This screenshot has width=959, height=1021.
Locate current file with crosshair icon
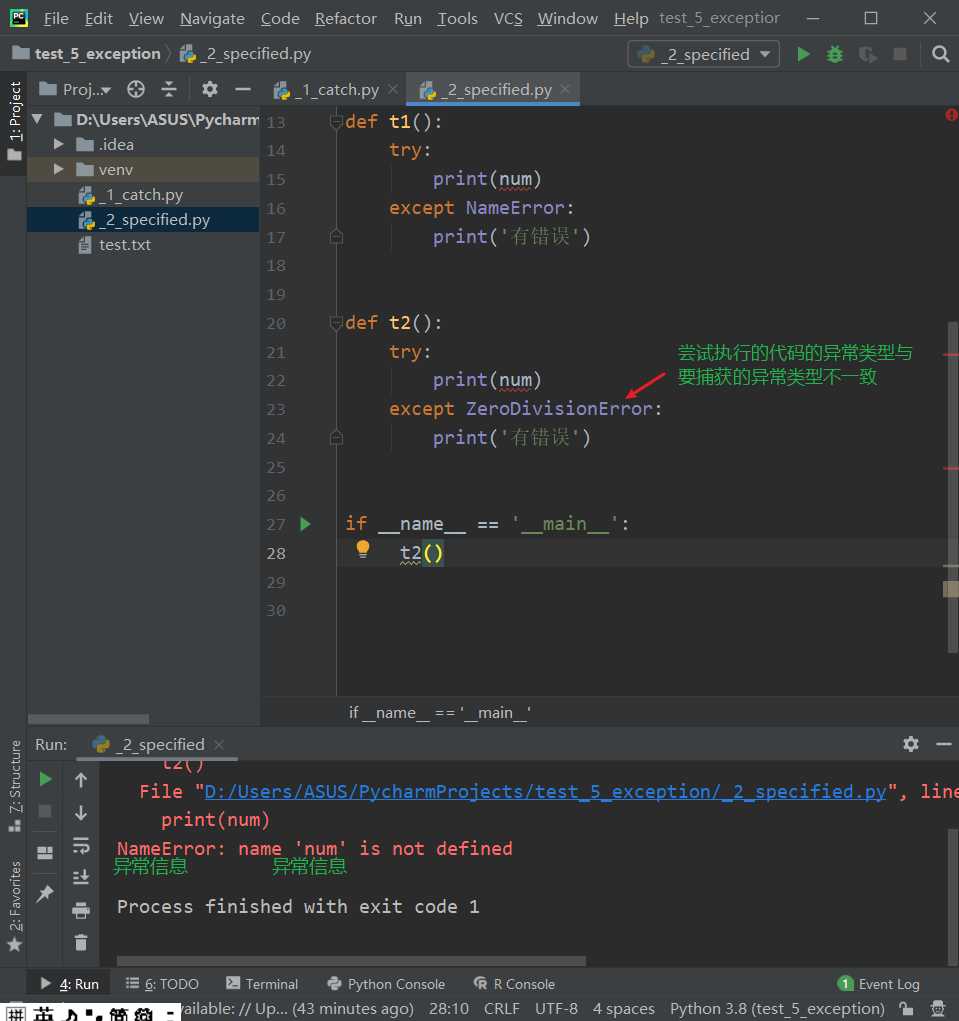point(135,89)
